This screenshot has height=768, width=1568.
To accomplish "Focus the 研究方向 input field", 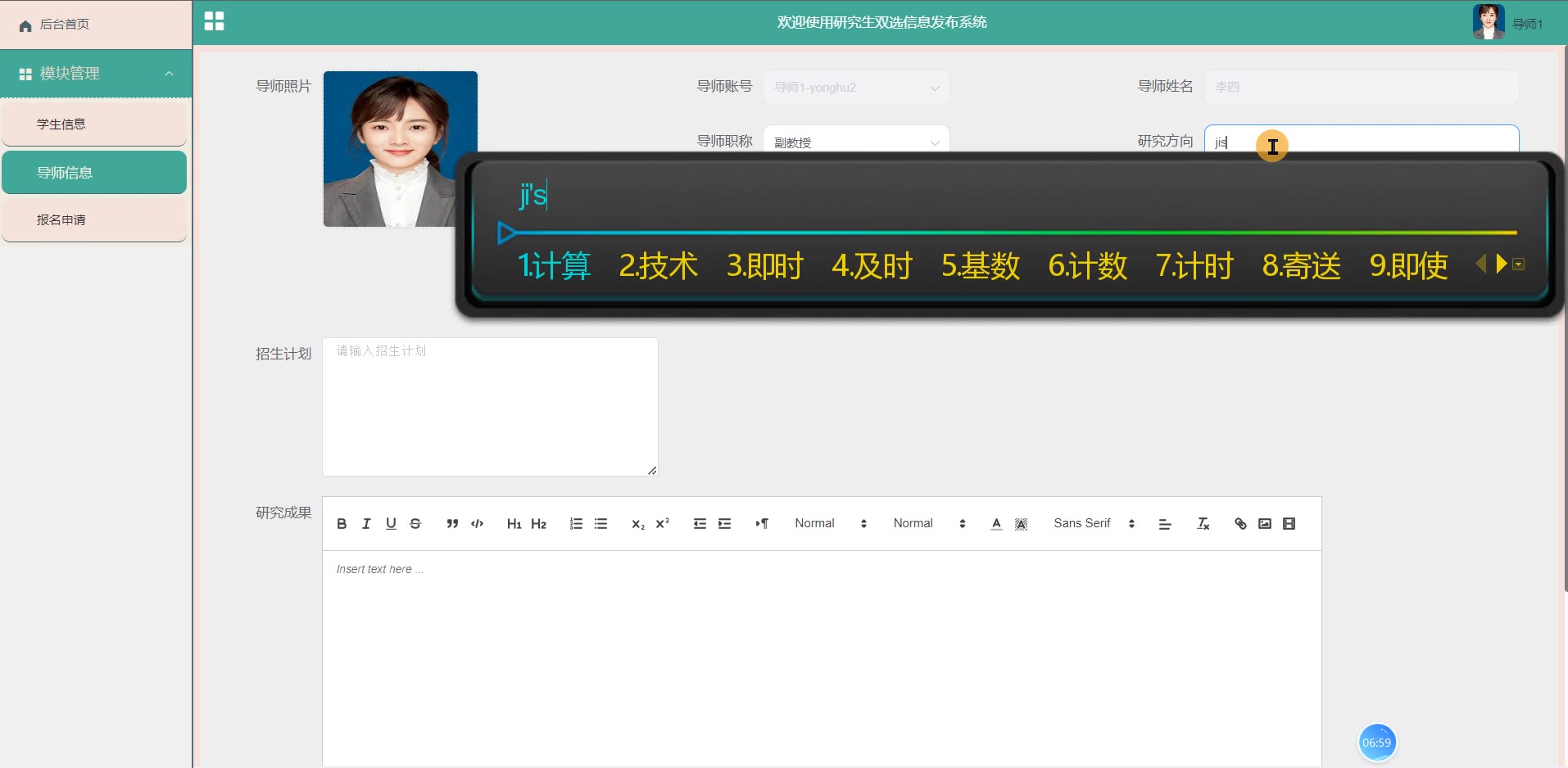I will click(x=1362, y=139).
